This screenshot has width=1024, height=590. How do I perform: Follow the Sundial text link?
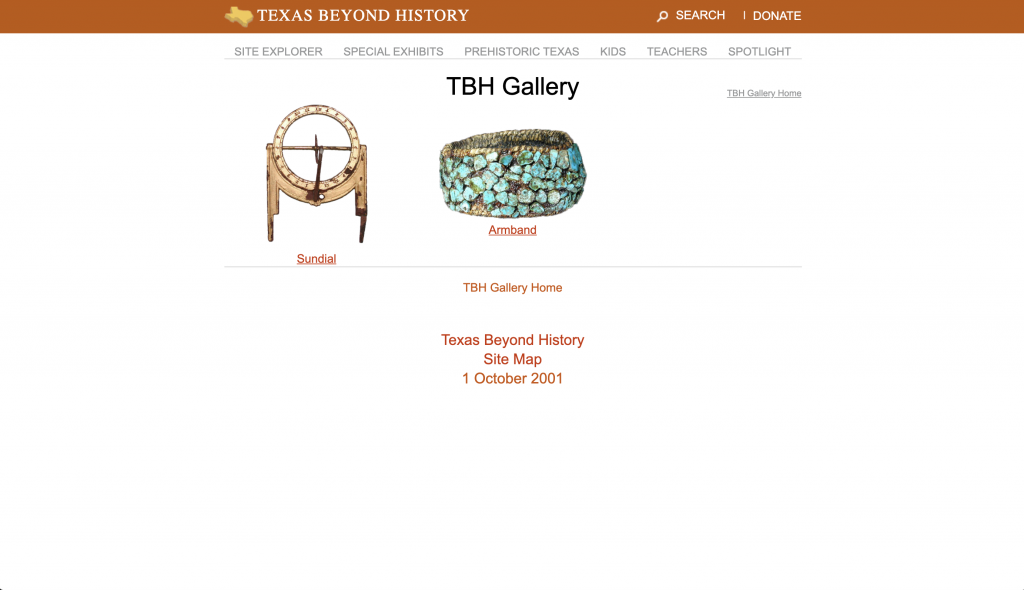[316, 259]
